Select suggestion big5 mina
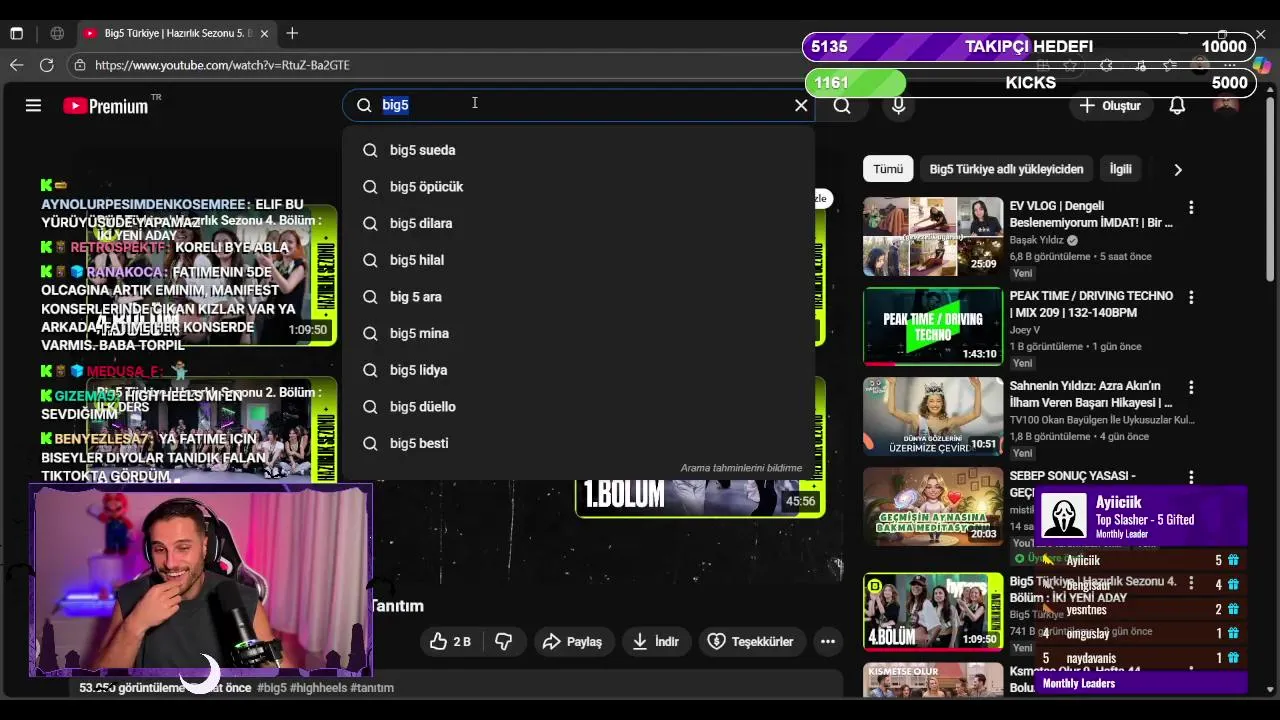Viewport: 1280px width, 720px height. [x=578, y=333]
